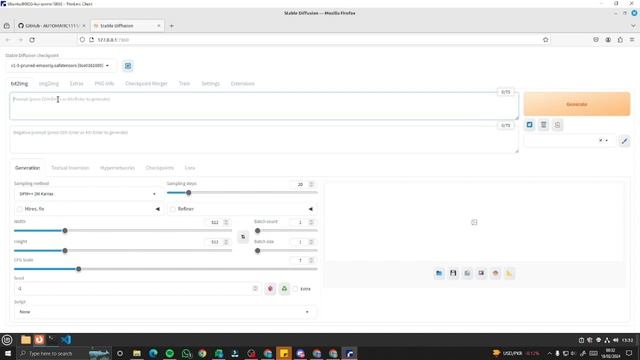Enable the Hires. fix checkbox
The height and width of the screenshot is (360, 640).
pos(20,209)
